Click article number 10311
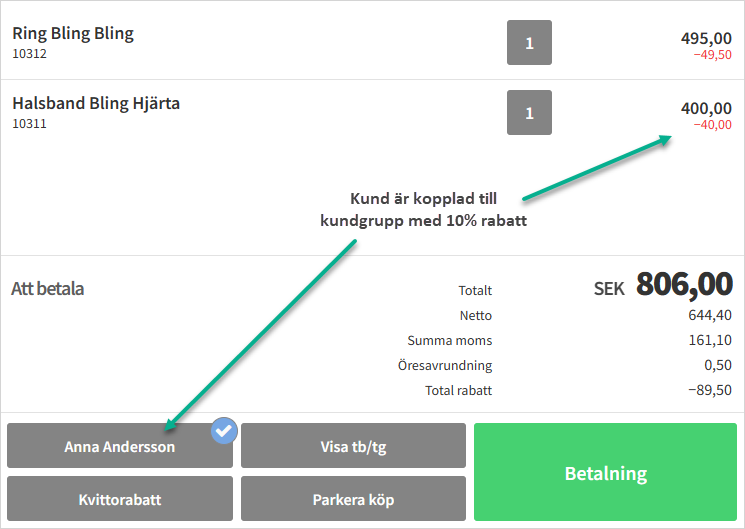 [x=29, y=124]
